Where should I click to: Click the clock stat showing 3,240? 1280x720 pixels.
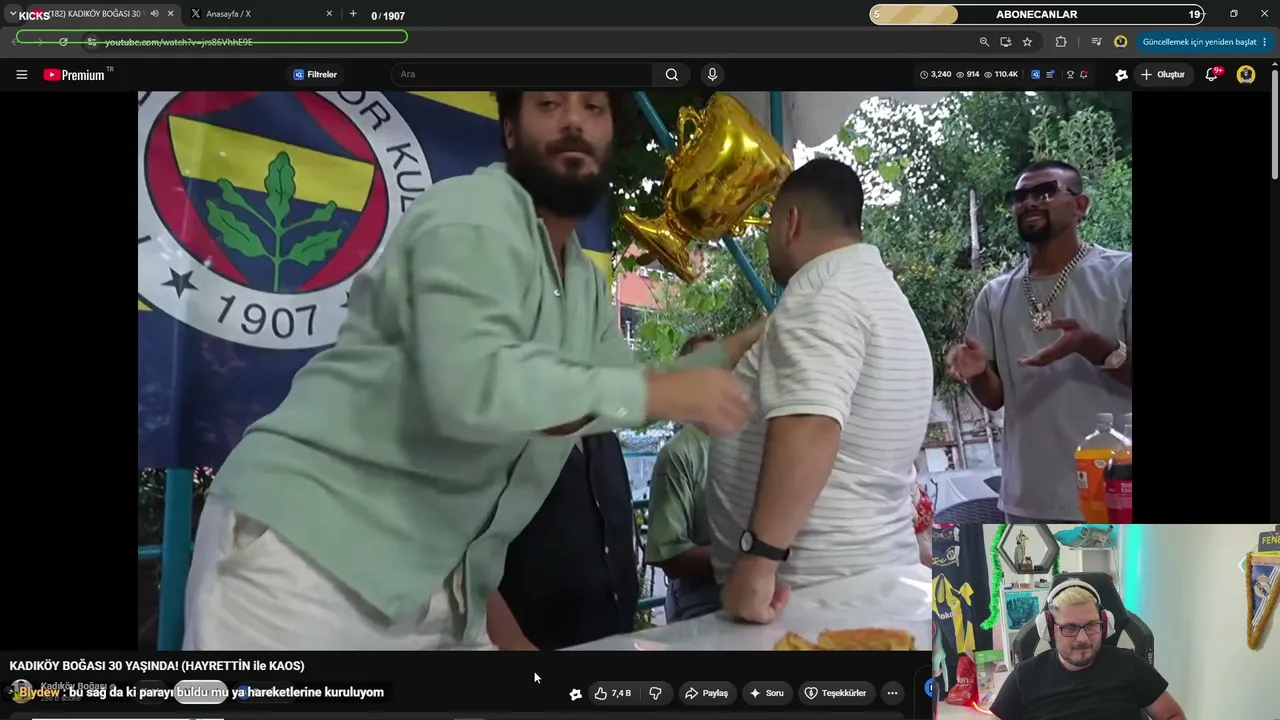click(x=936, y=75)
